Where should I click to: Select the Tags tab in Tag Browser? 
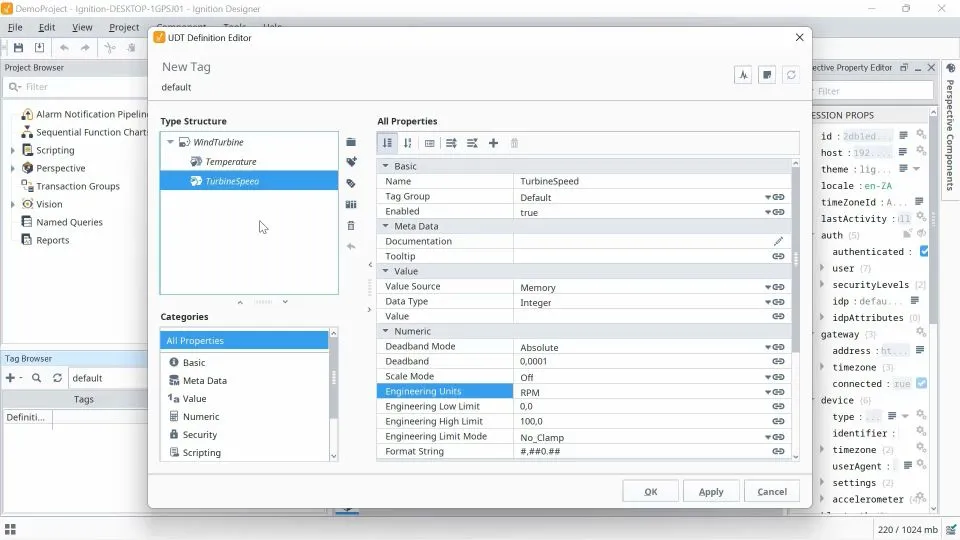point(83,399)
